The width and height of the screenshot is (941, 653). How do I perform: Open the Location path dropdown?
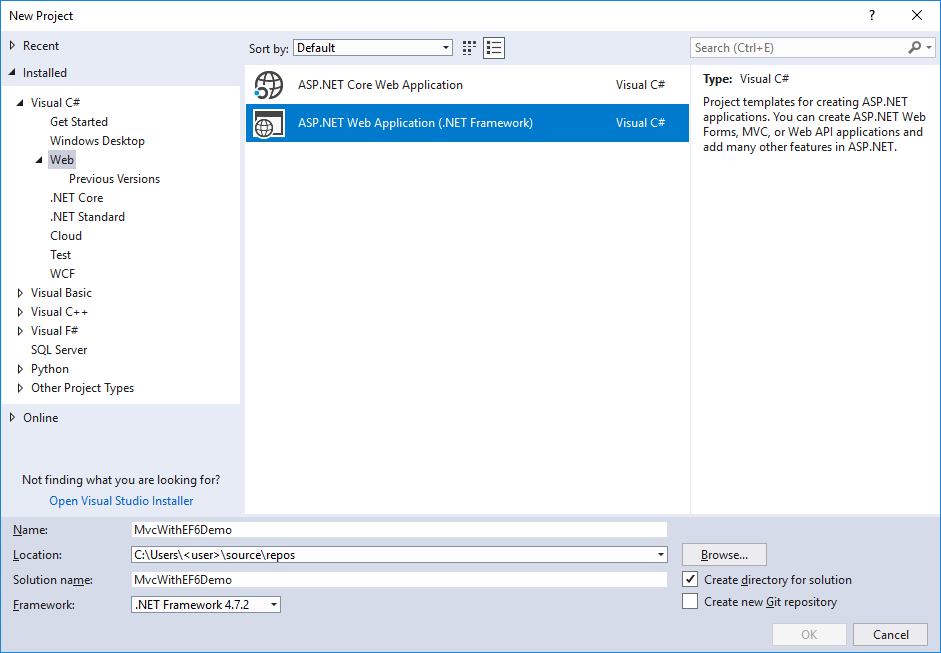point(661,555)
